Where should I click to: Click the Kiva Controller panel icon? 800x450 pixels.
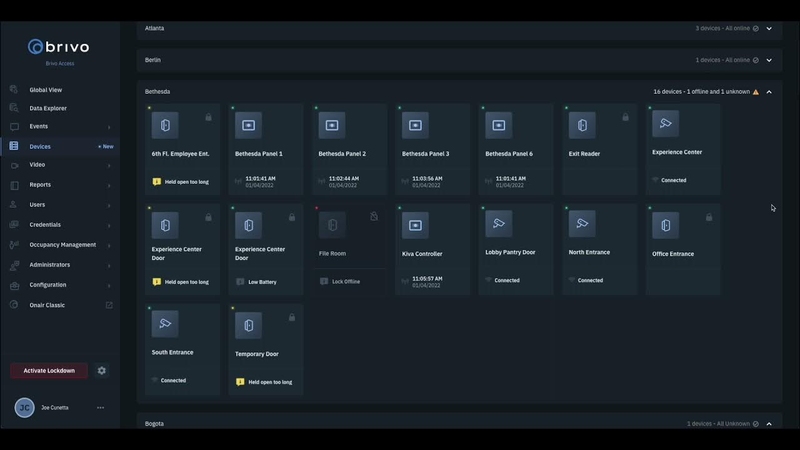point(415,225)
